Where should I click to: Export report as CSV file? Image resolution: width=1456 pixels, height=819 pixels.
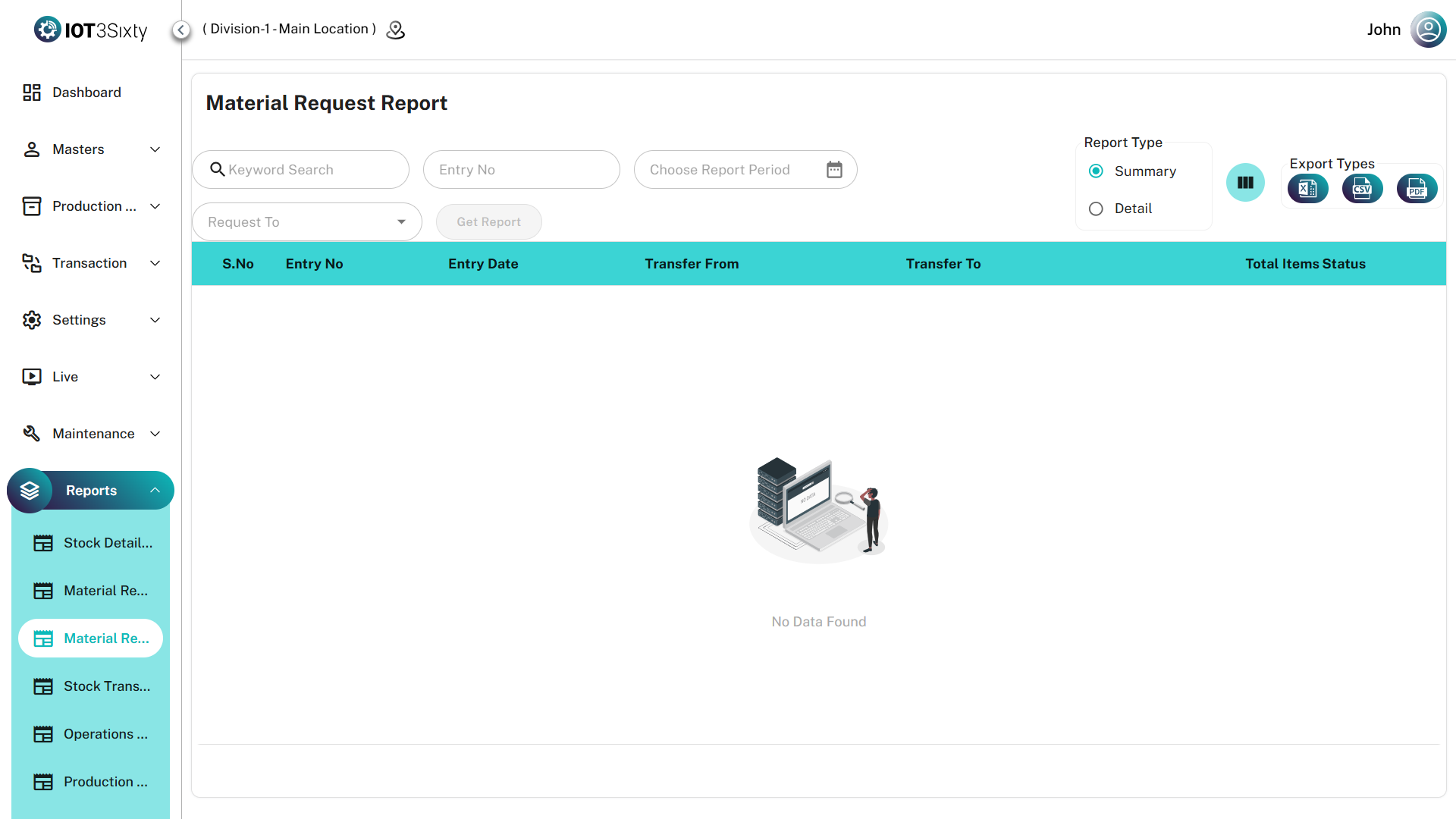pos(1362,189)
